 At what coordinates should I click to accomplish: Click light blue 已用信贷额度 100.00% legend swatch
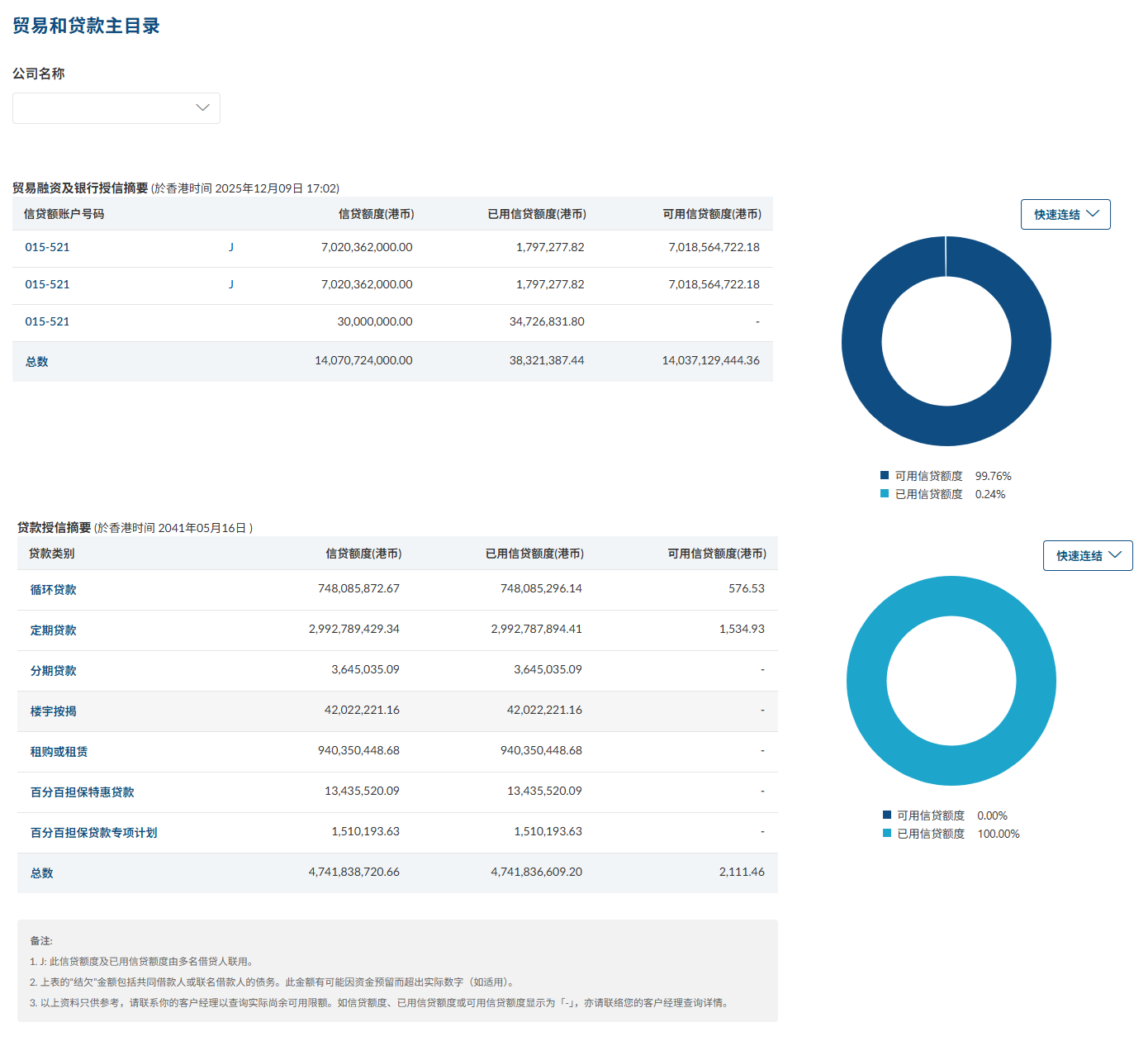tap(887, 834)
